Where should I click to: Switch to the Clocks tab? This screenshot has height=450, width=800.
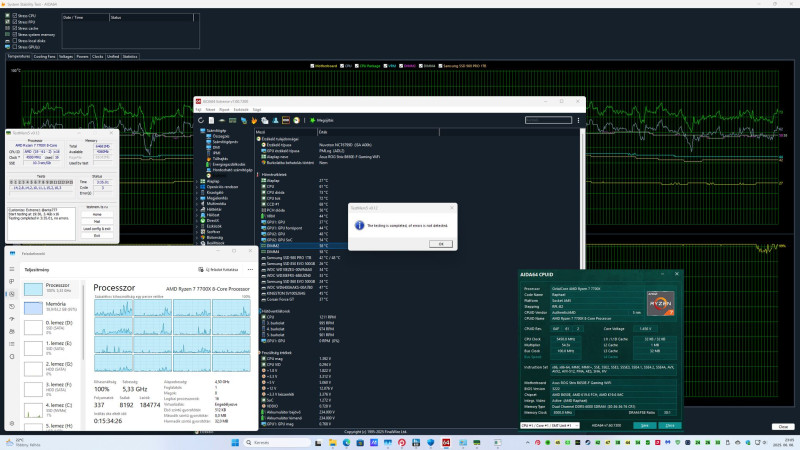pyautogui.click(x=98, y=57)
